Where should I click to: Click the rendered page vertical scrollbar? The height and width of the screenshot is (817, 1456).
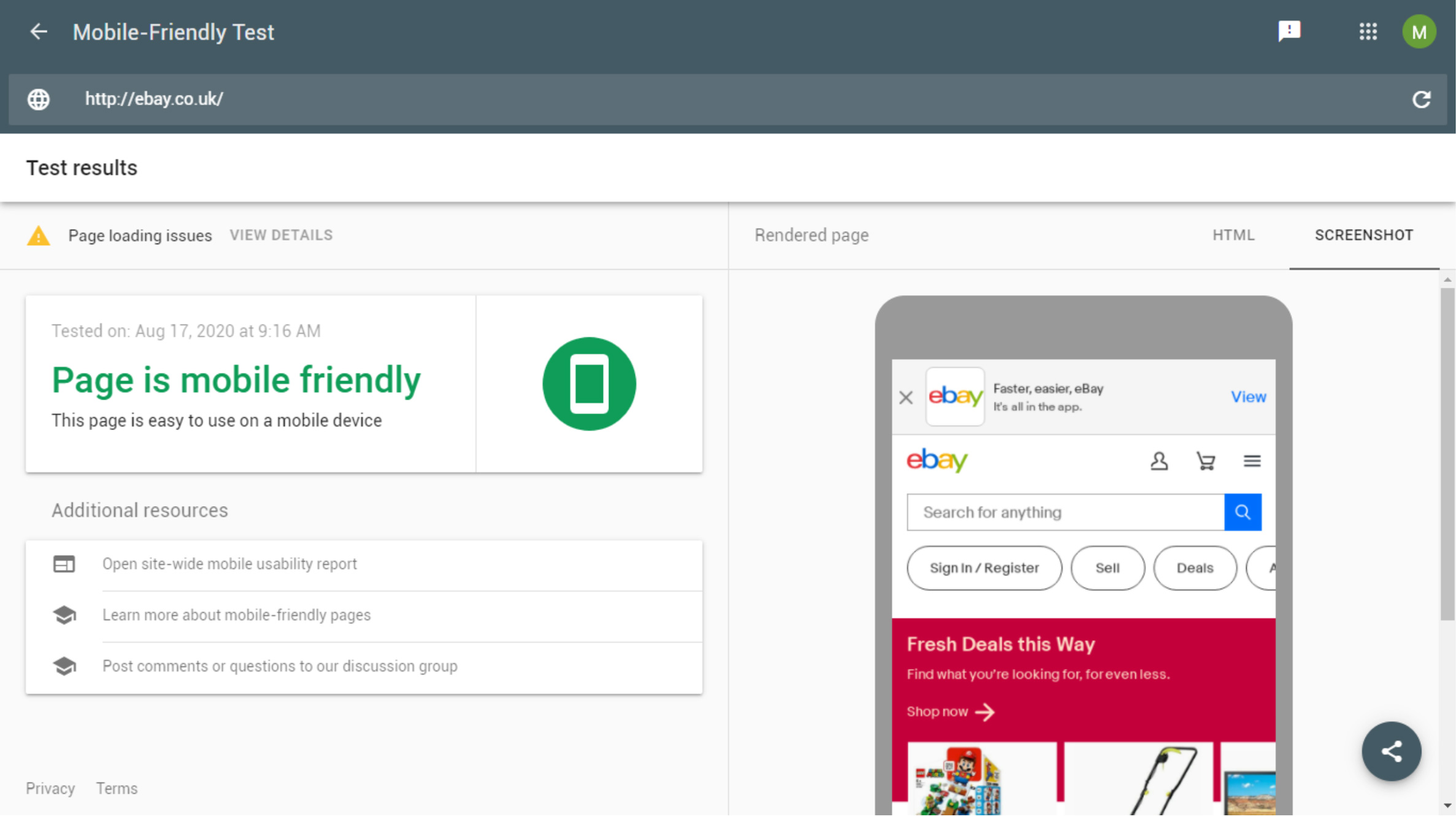1447,454
